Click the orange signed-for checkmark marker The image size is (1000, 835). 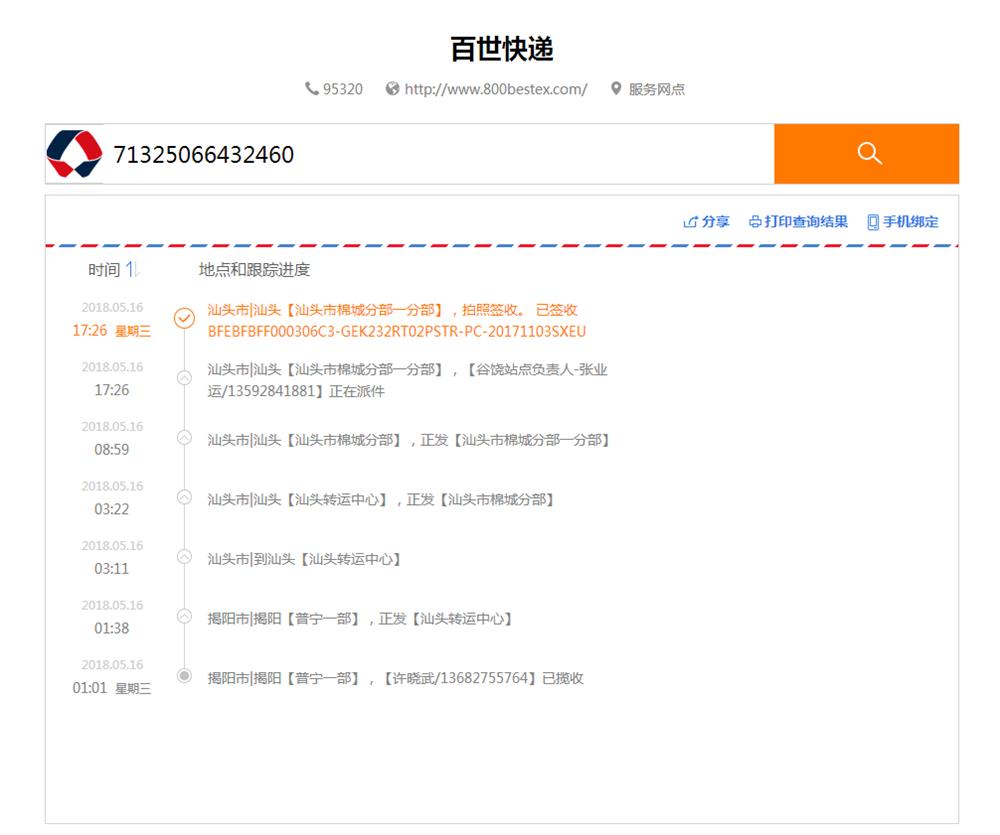click(x=184, y=318)
